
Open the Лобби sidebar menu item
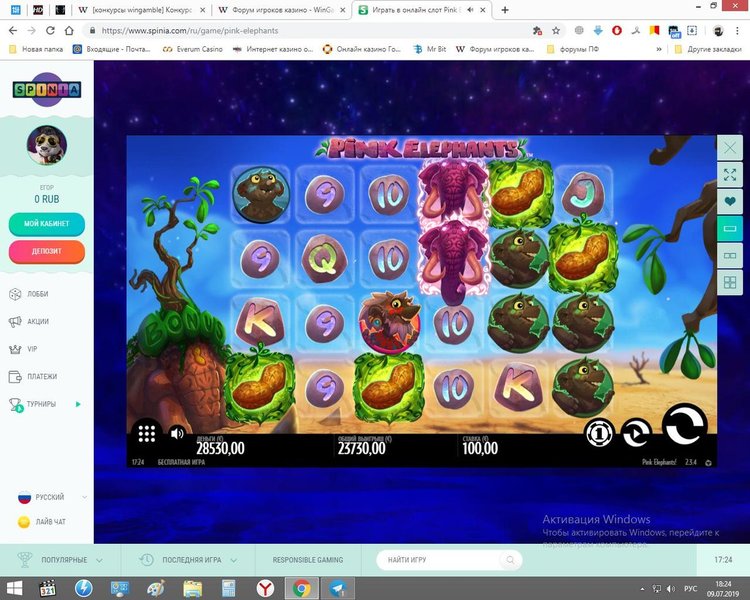tap(37, 295)
